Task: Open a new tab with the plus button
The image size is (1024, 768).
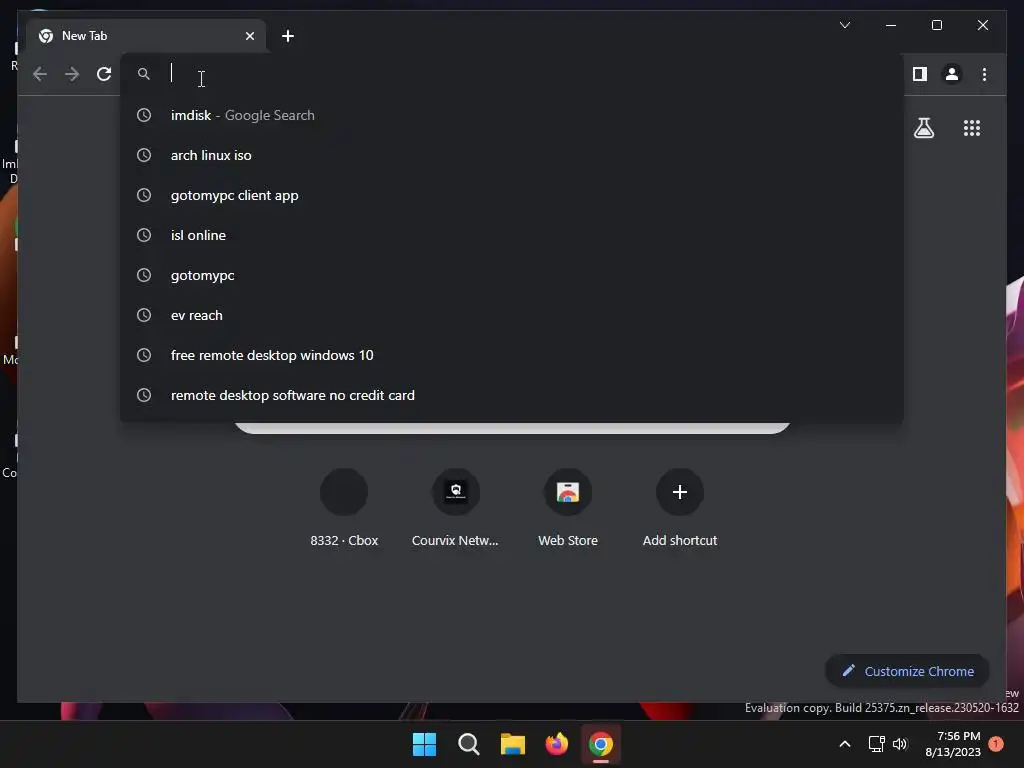Action: pyautogui.click(x=287, y=36)
